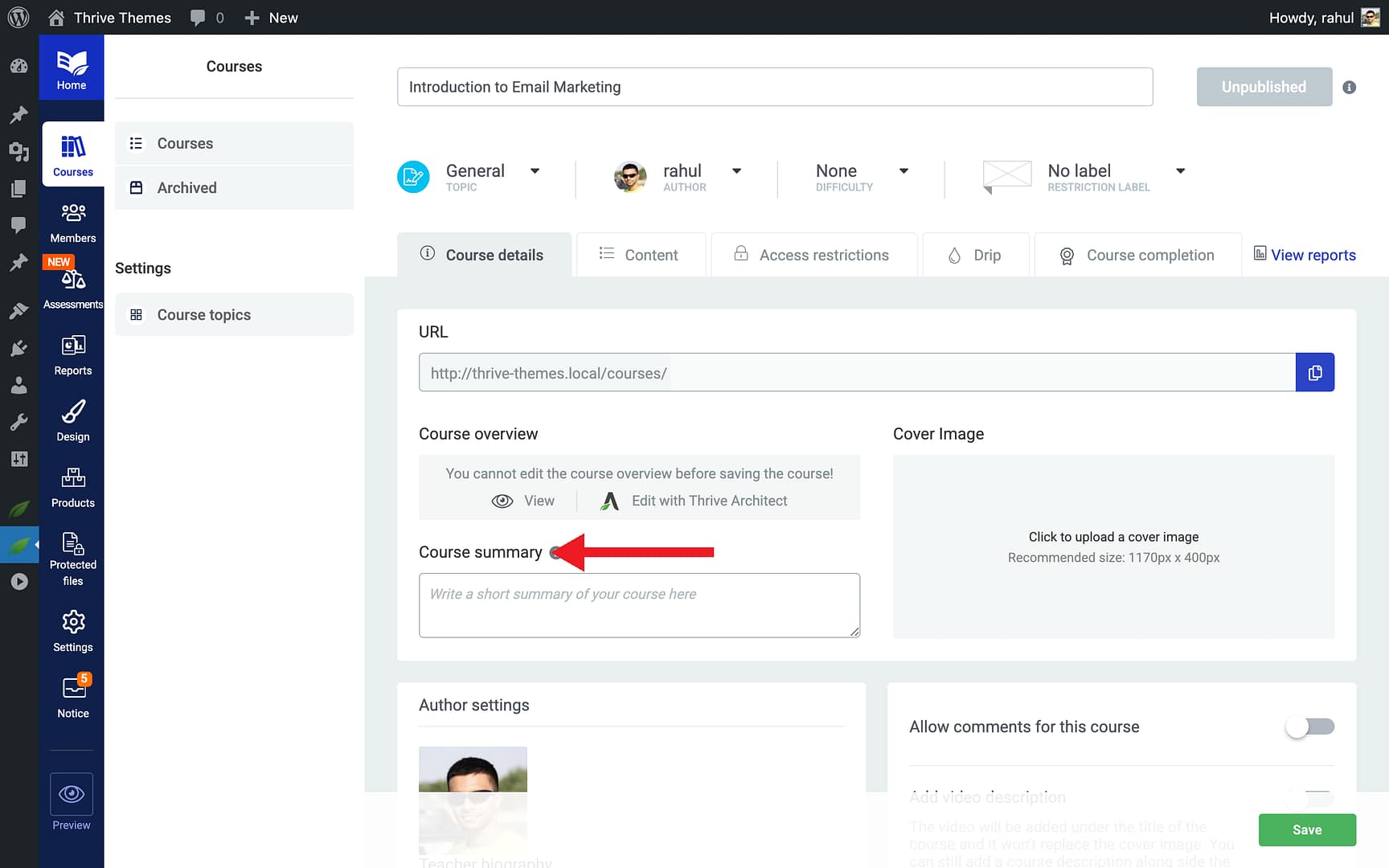Open the Restriction label dropdown
Screen dimensions: 1389x868
tap(1180, 170)
